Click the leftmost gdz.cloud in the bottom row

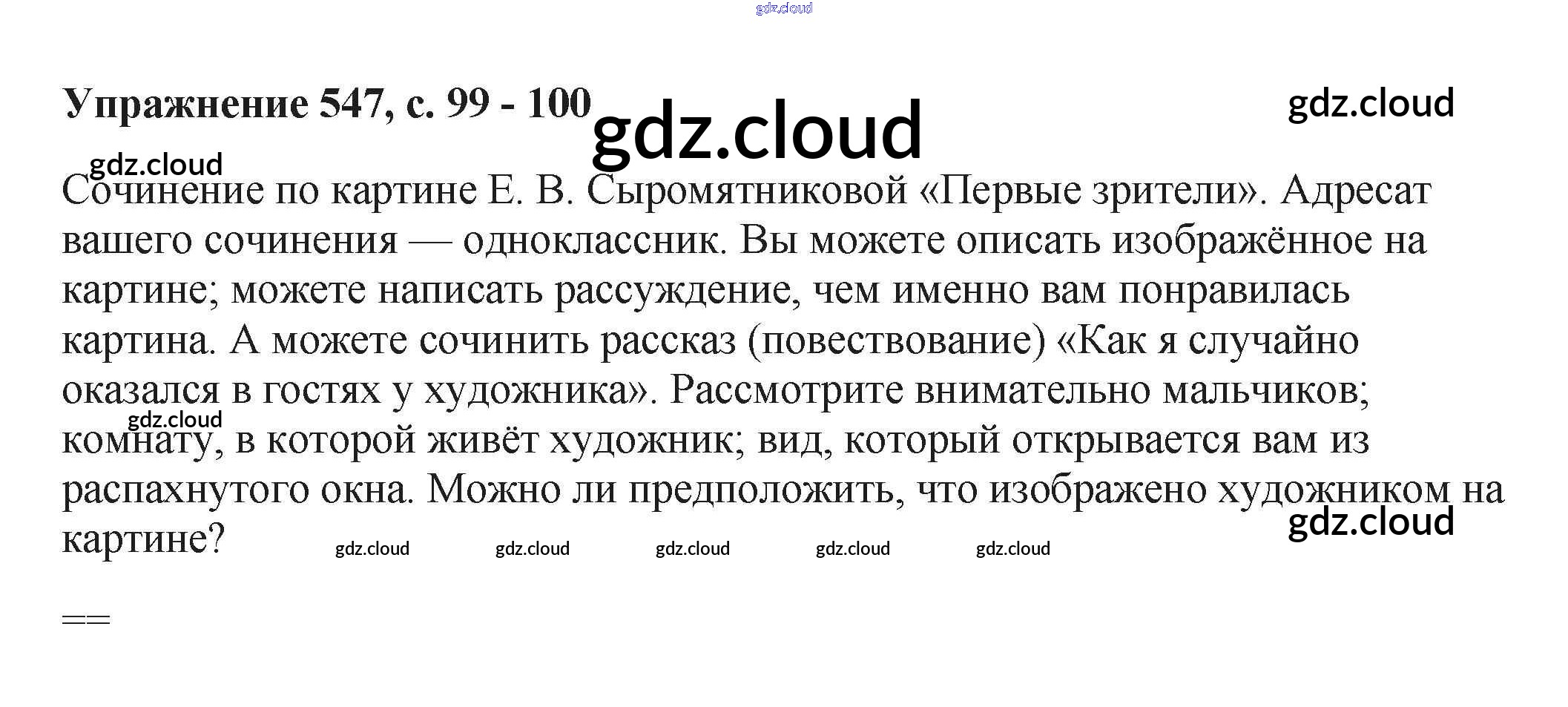point(372,549)
